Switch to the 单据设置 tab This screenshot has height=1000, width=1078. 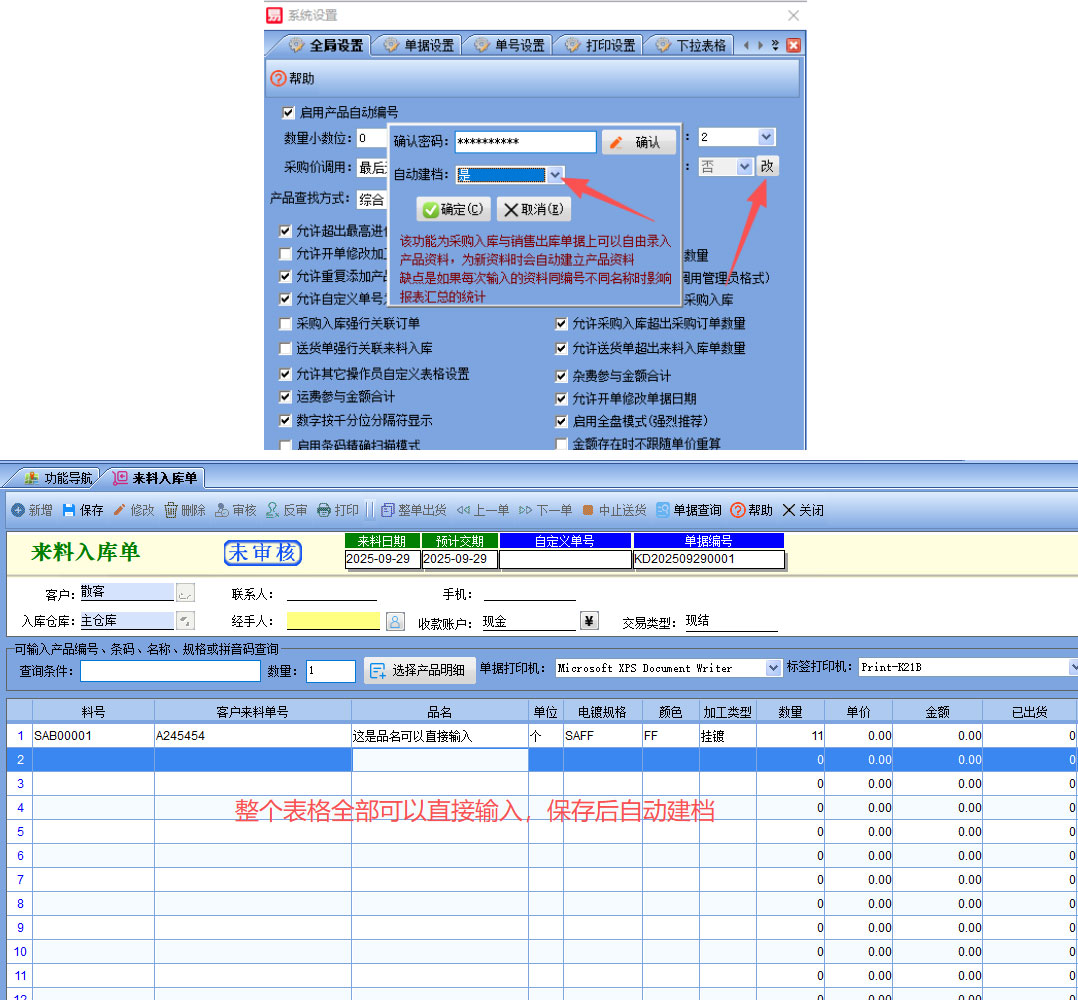click(x=418, y=46)
